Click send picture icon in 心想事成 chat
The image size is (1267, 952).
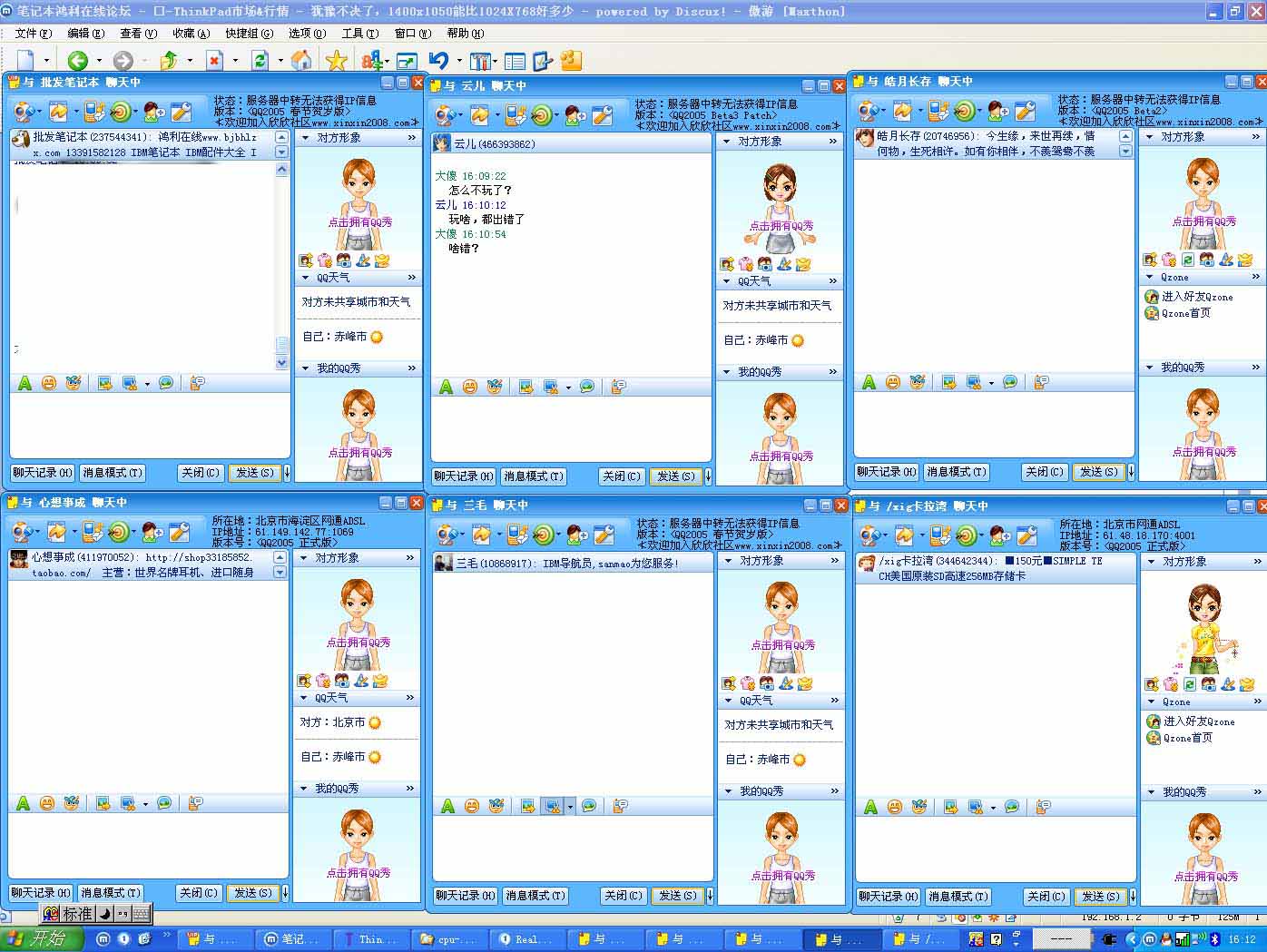click(103, 803)
